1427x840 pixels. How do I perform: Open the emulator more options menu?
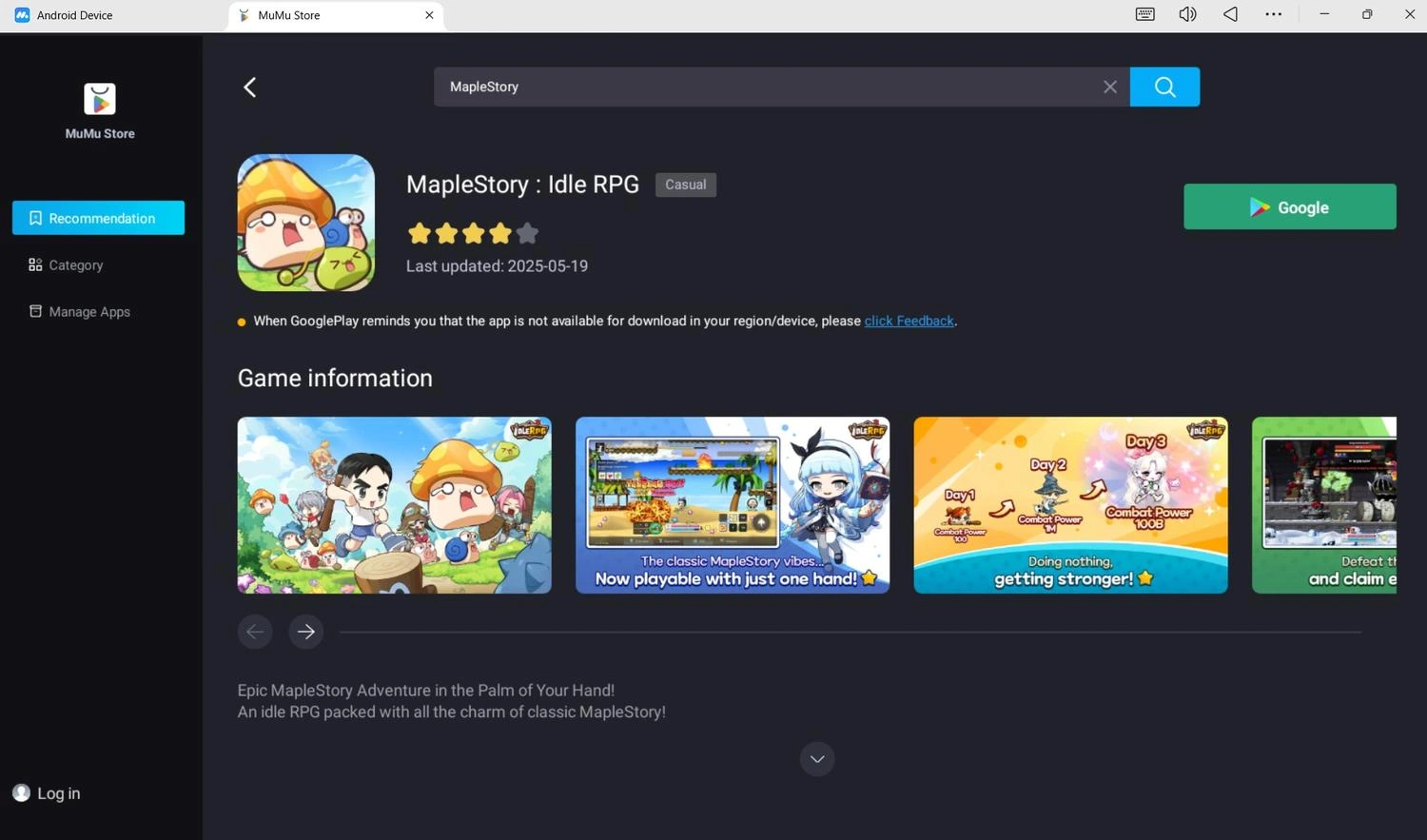click(x=1273, y=14)
